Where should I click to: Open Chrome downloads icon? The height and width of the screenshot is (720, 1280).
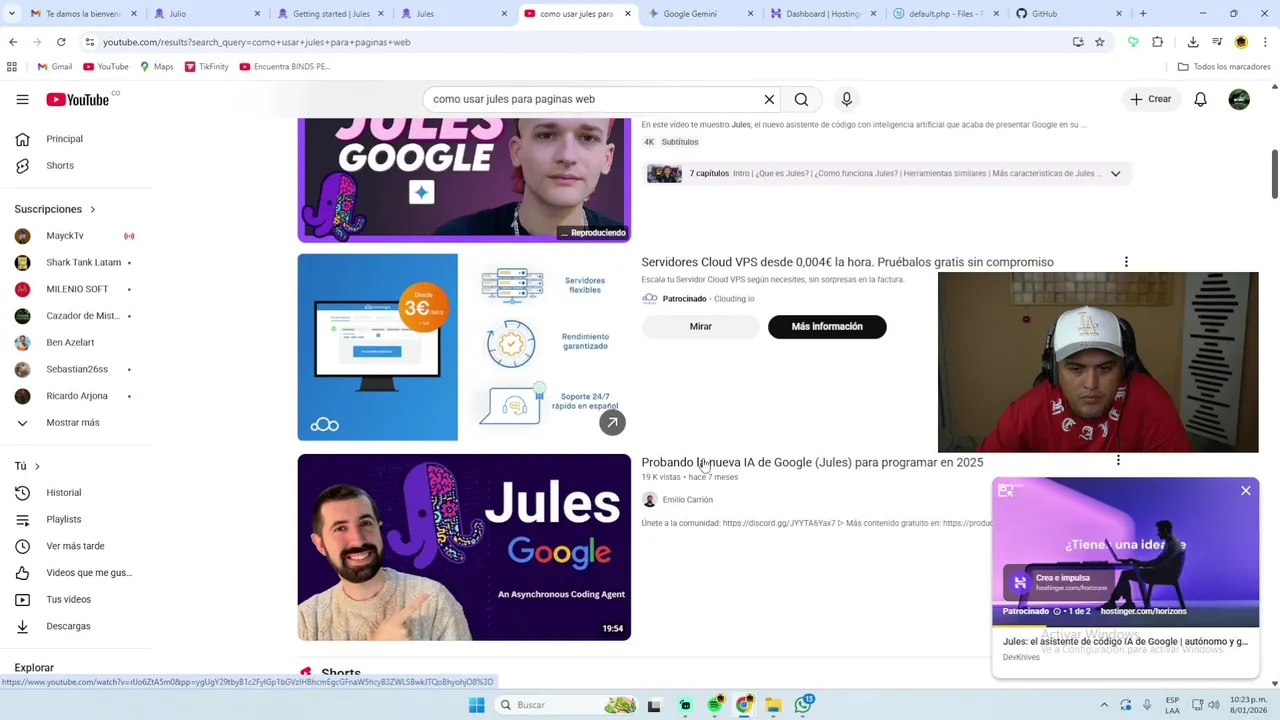click(1193, 42)
